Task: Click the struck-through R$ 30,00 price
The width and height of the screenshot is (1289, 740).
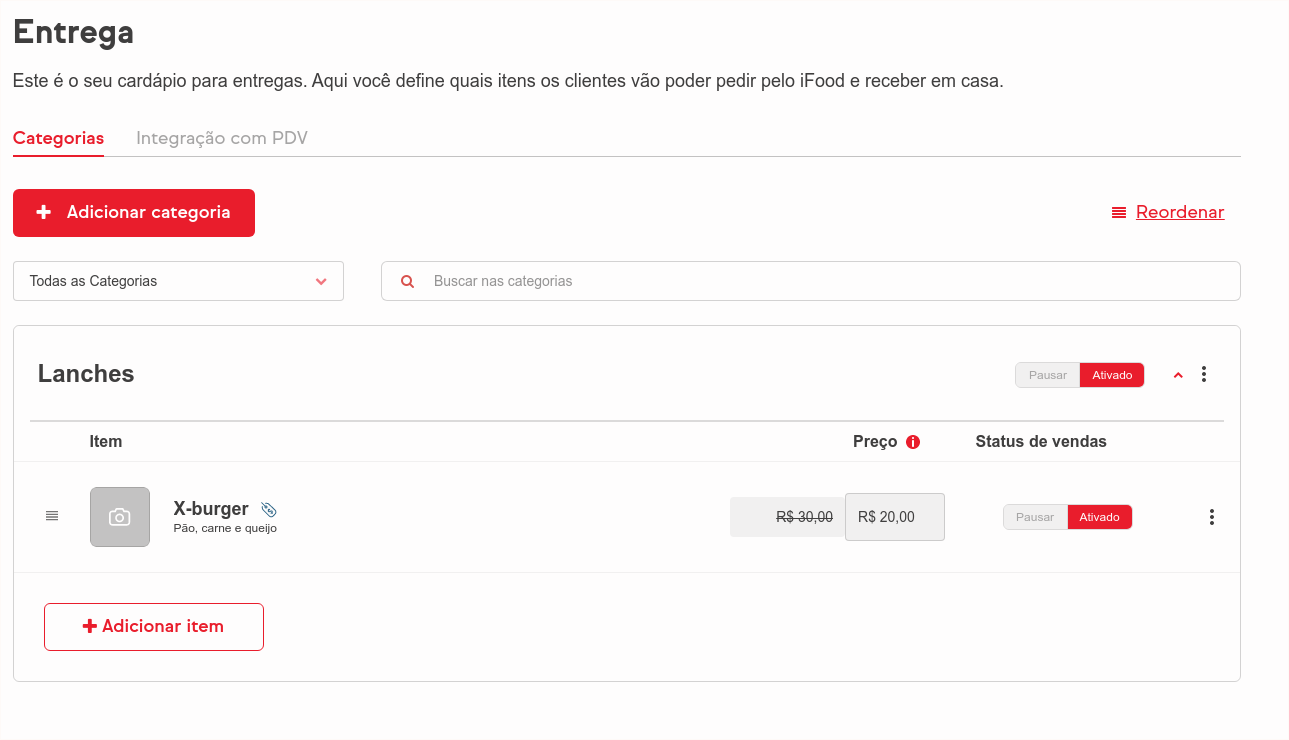Action: point(804,517)
